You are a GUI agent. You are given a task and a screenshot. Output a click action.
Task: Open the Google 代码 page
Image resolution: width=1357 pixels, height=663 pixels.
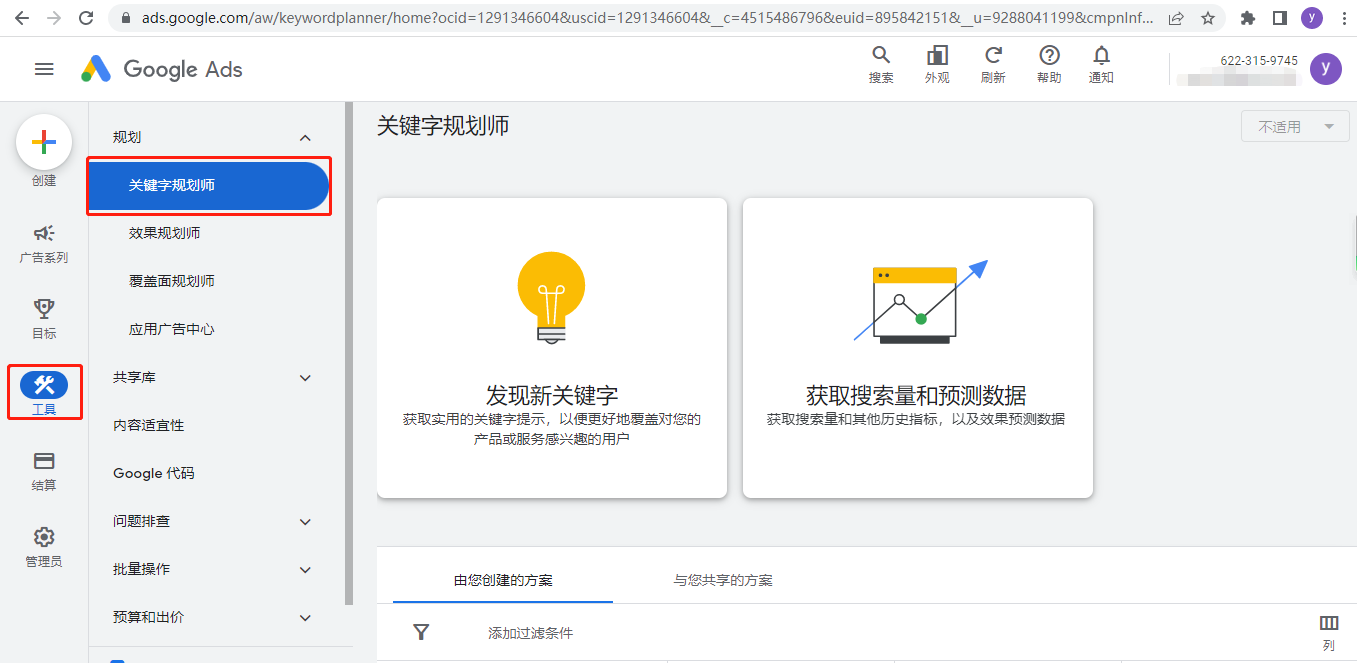point(154,473)
